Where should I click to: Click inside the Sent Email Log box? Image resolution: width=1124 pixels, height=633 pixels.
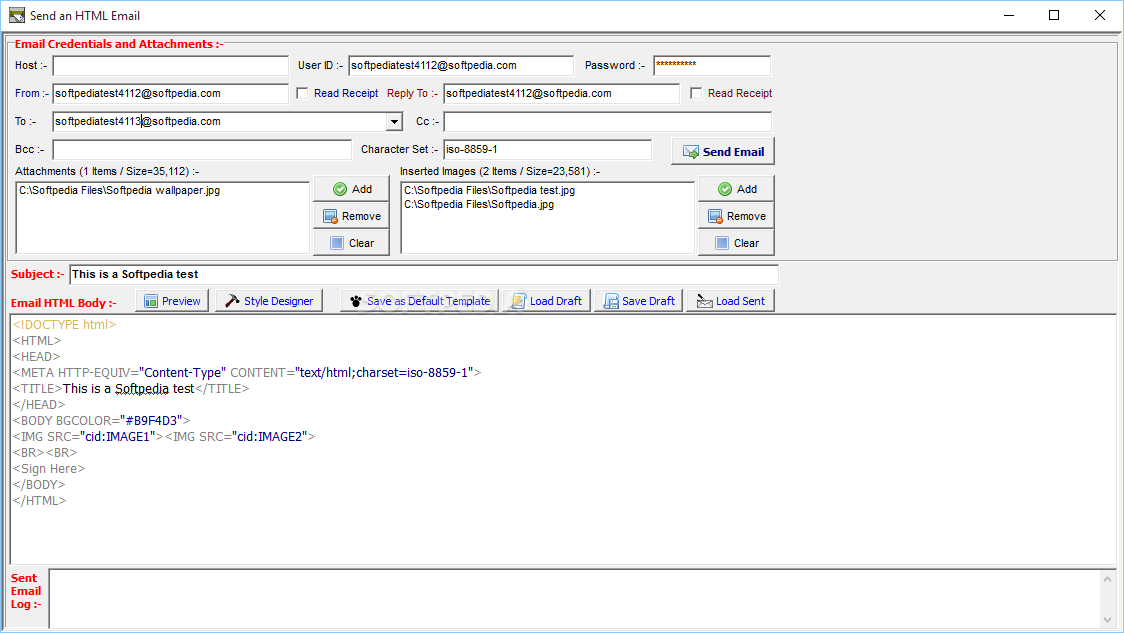(x=573, y=599)
